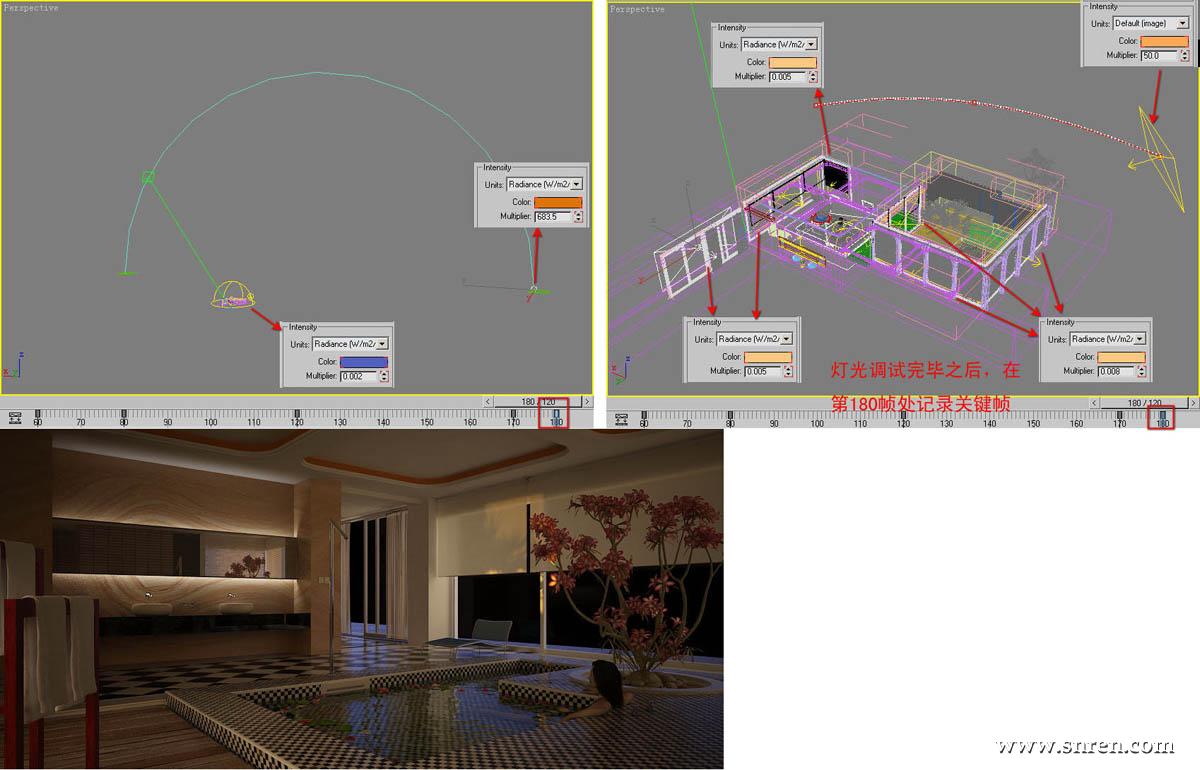The image size is (1200, 770).
Task: Open Units dropdown in the lower 0.005 panel
Action: pyautogui.click(x=755, y=339)
